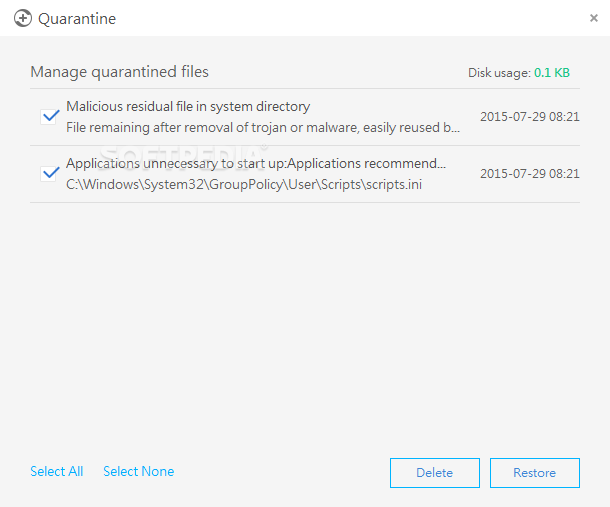The image size is (610, 507).
Task: Click the Select All link
Action: [57, 472]
